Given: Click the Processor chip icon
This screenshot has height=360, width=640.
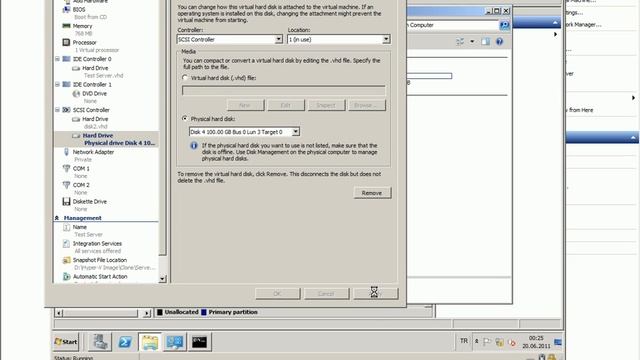Looking at the screenshot, I should pyautogui.click(x=66, y=42).
